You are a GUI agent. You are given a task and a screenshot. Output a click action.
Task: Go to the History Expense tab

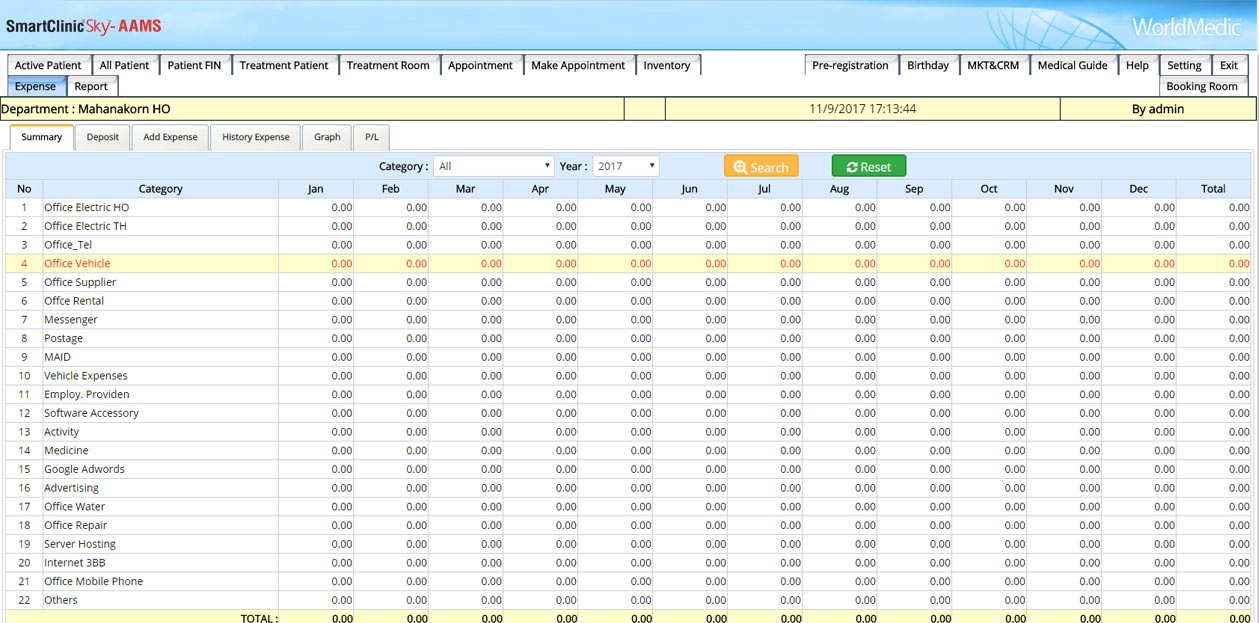pos(255,137)
